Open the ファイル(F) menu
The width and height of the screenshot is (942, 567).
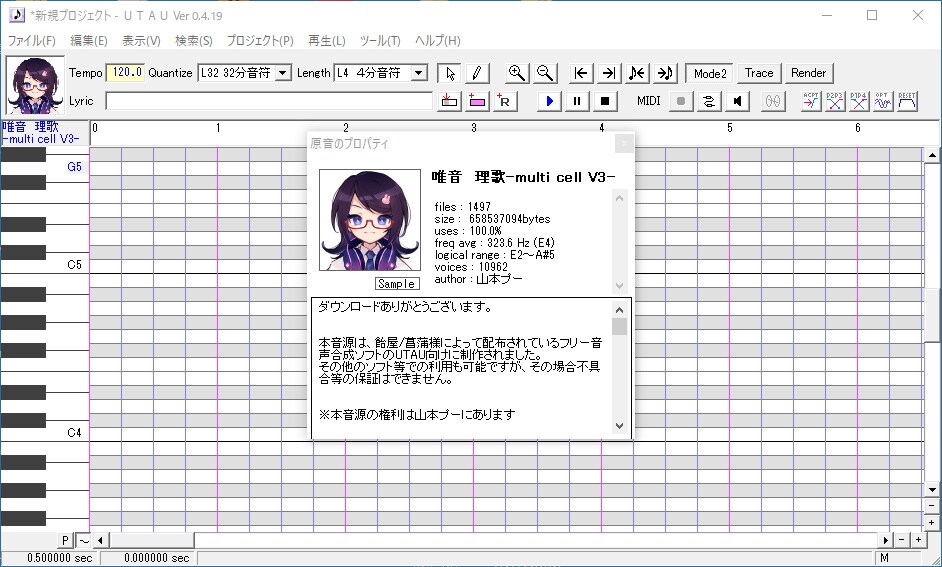[31, 40]
